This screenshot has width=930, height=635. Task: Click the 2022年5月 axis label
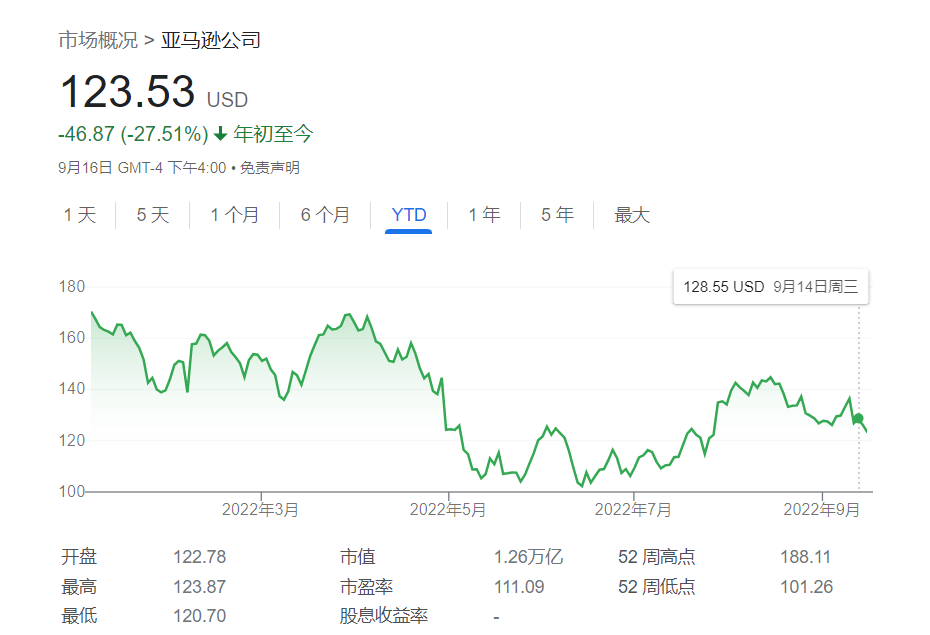[x=448, y=510]
